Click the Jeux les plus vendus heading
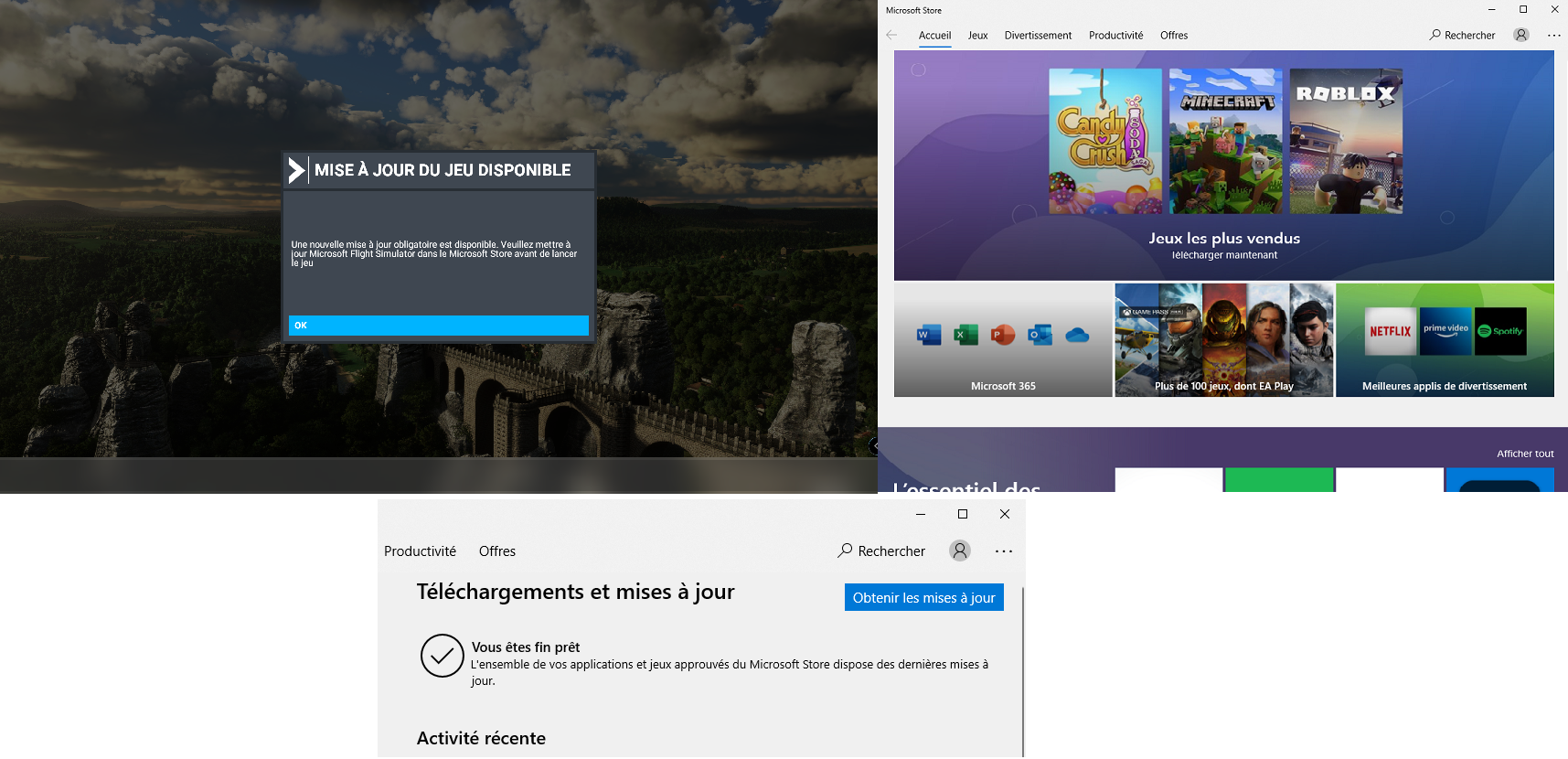 tap(1224, 239)
